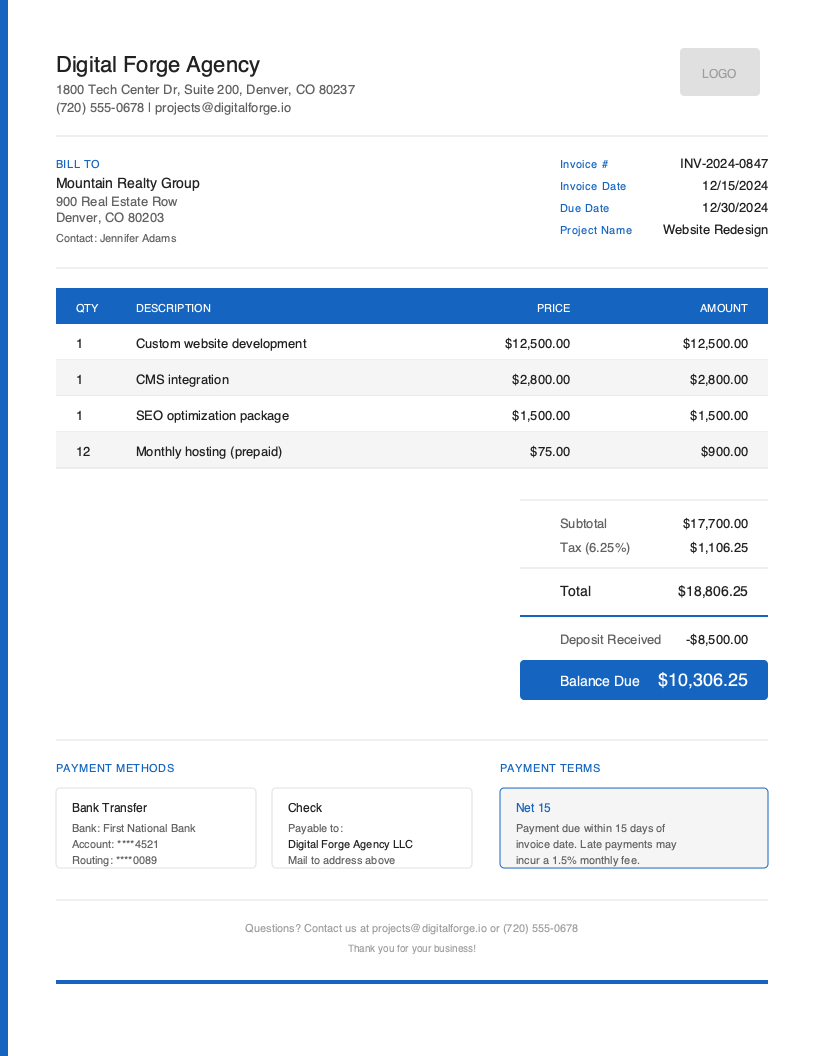Select the Website Redesign project name
The width and height of the screenshot is (816, 1056).
(715, 230)
